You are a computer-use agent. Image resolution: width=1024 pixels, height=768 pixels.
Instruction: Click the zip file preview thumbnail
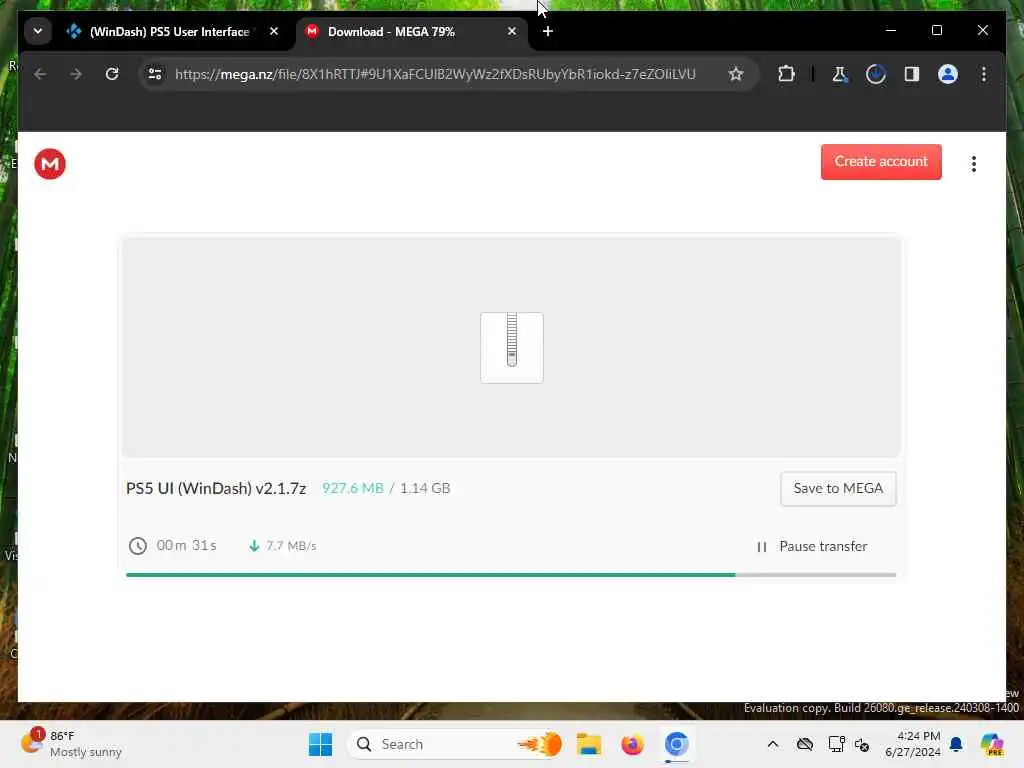click(511, 347)
